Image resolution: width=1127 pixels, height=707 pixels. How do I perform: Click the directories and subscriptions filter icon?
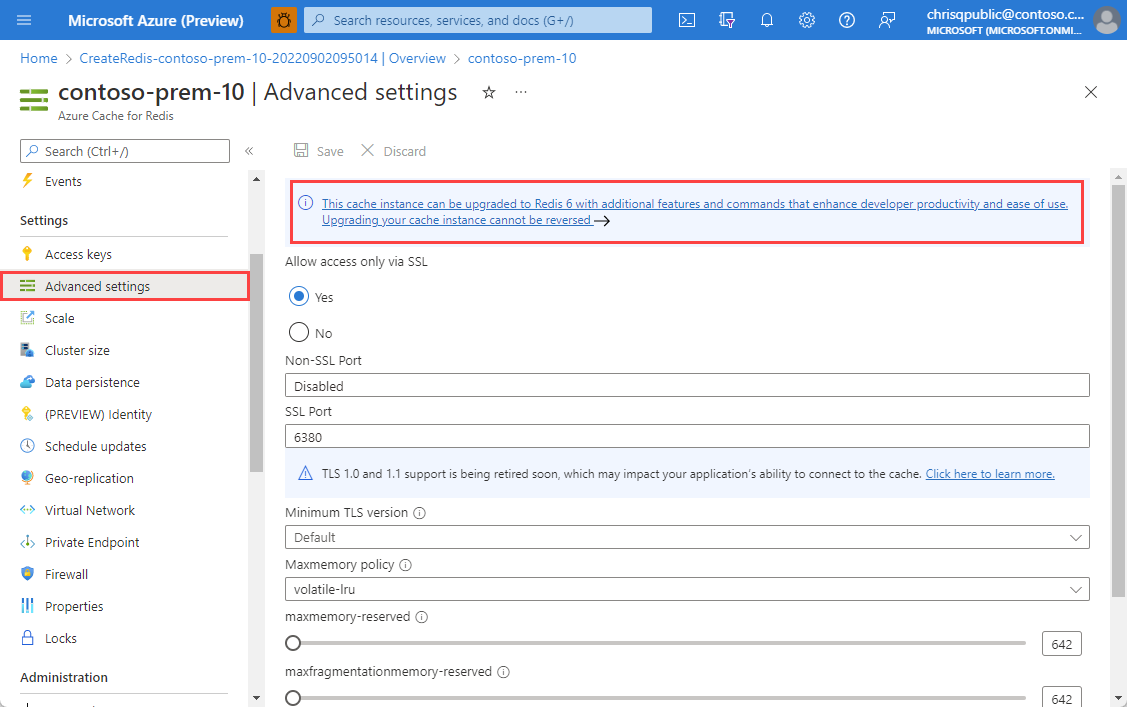point(727,20)
